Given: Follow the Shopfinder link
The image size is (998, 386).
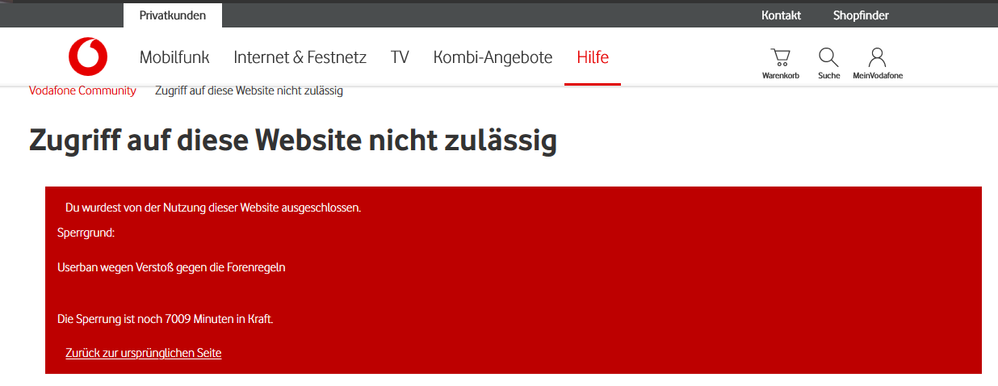Looking at the screenshot, I should pos(861,15).
